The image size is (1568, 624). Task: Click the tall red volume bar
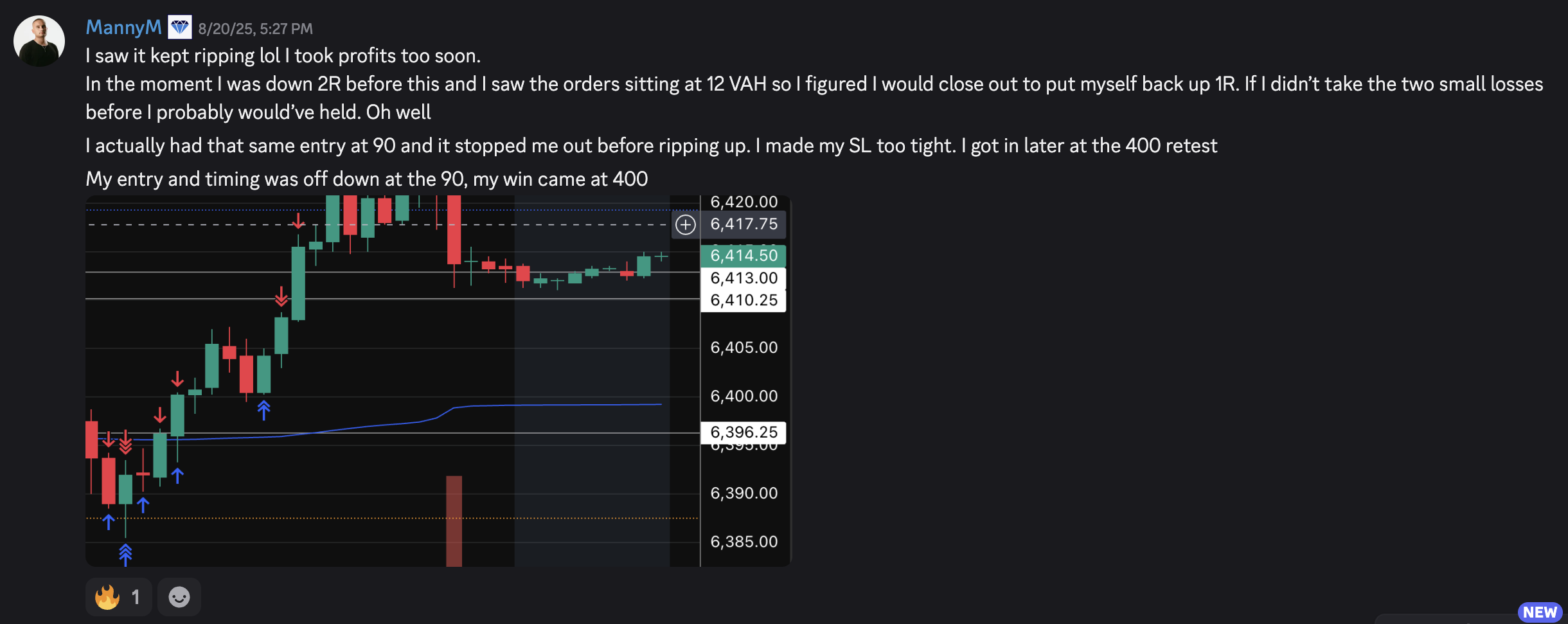454,521
